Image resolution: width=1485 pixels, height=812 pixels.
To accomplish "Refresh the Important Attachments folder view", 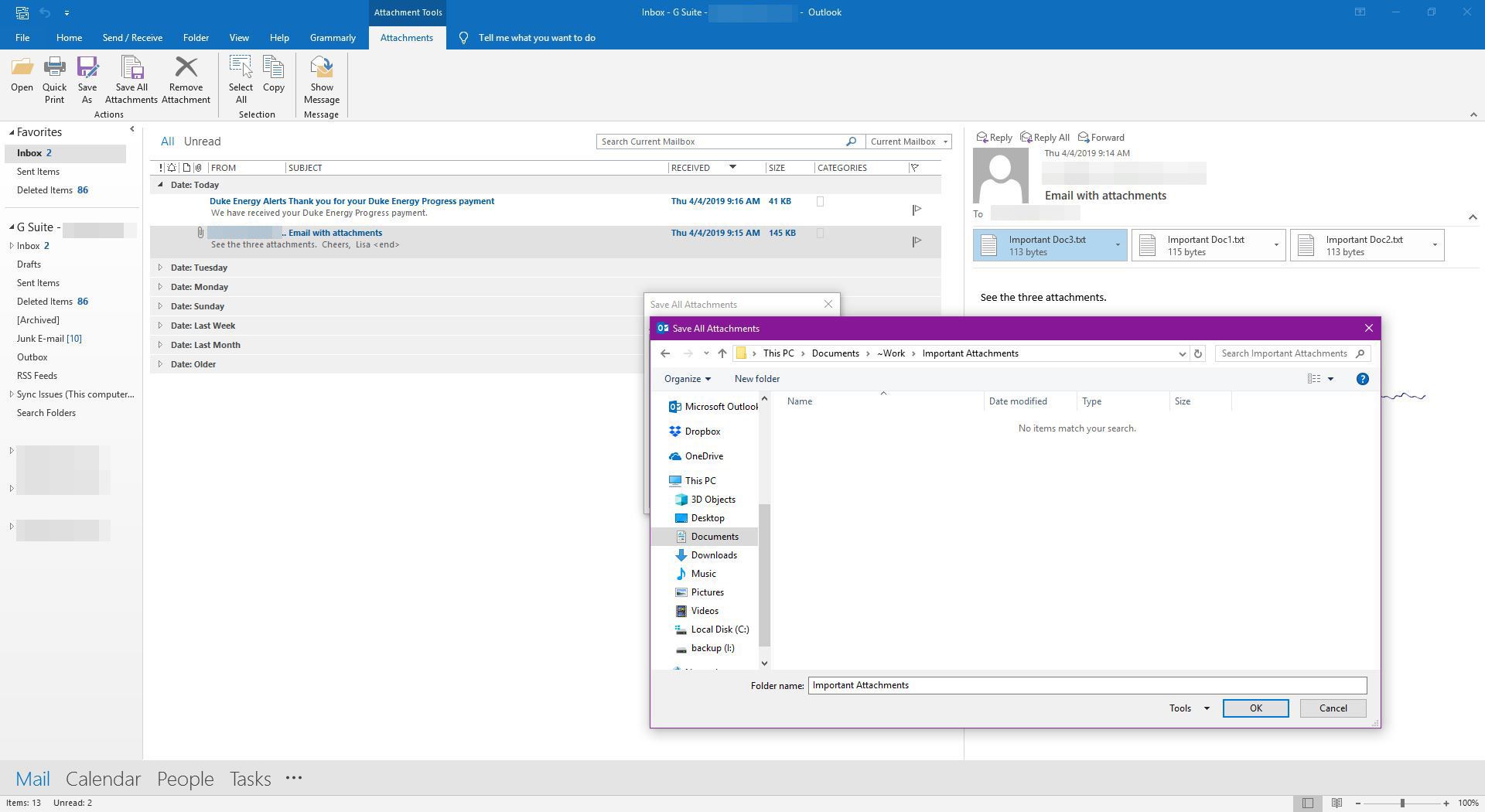I will pos(1198,353).
